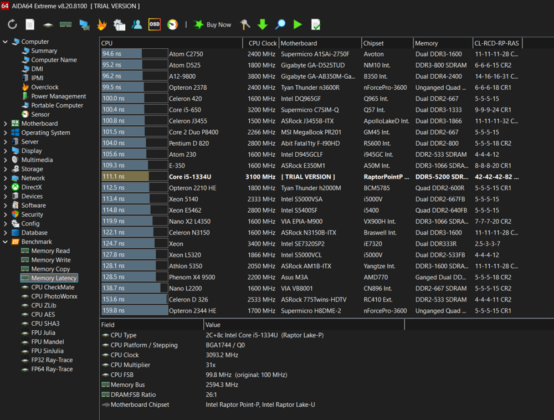Expand the Server tree node

point(5,142)
